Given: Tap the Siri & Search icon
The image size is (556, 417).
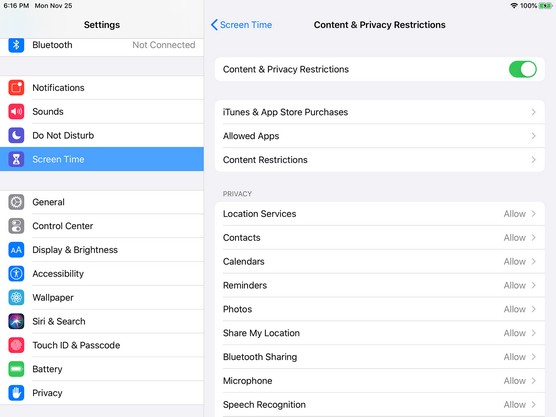Looking at the screenshot, I should tap(16, 321).
